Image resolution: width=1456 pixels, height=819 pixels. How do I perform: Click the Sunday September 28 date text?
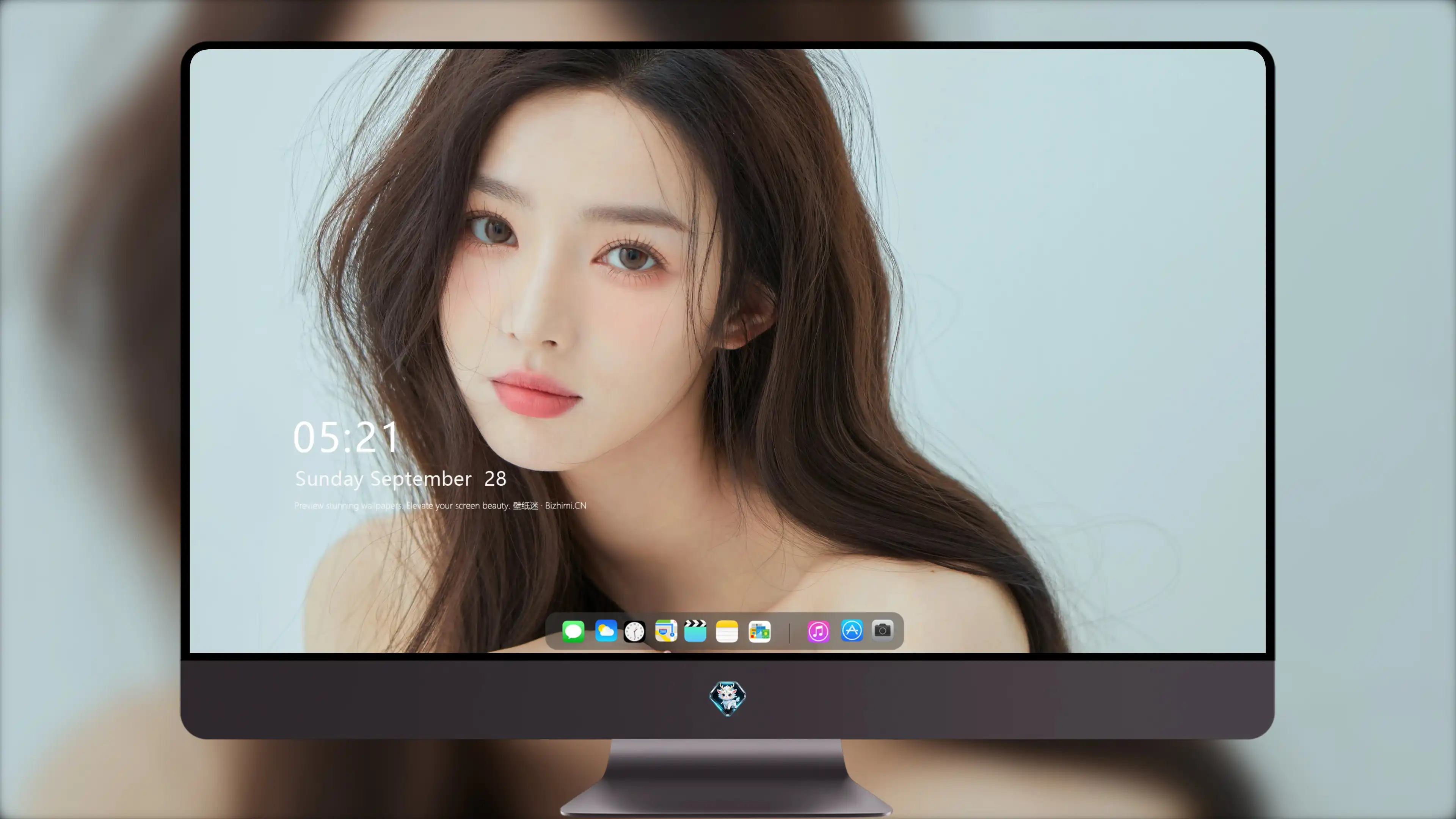(401, 479)
